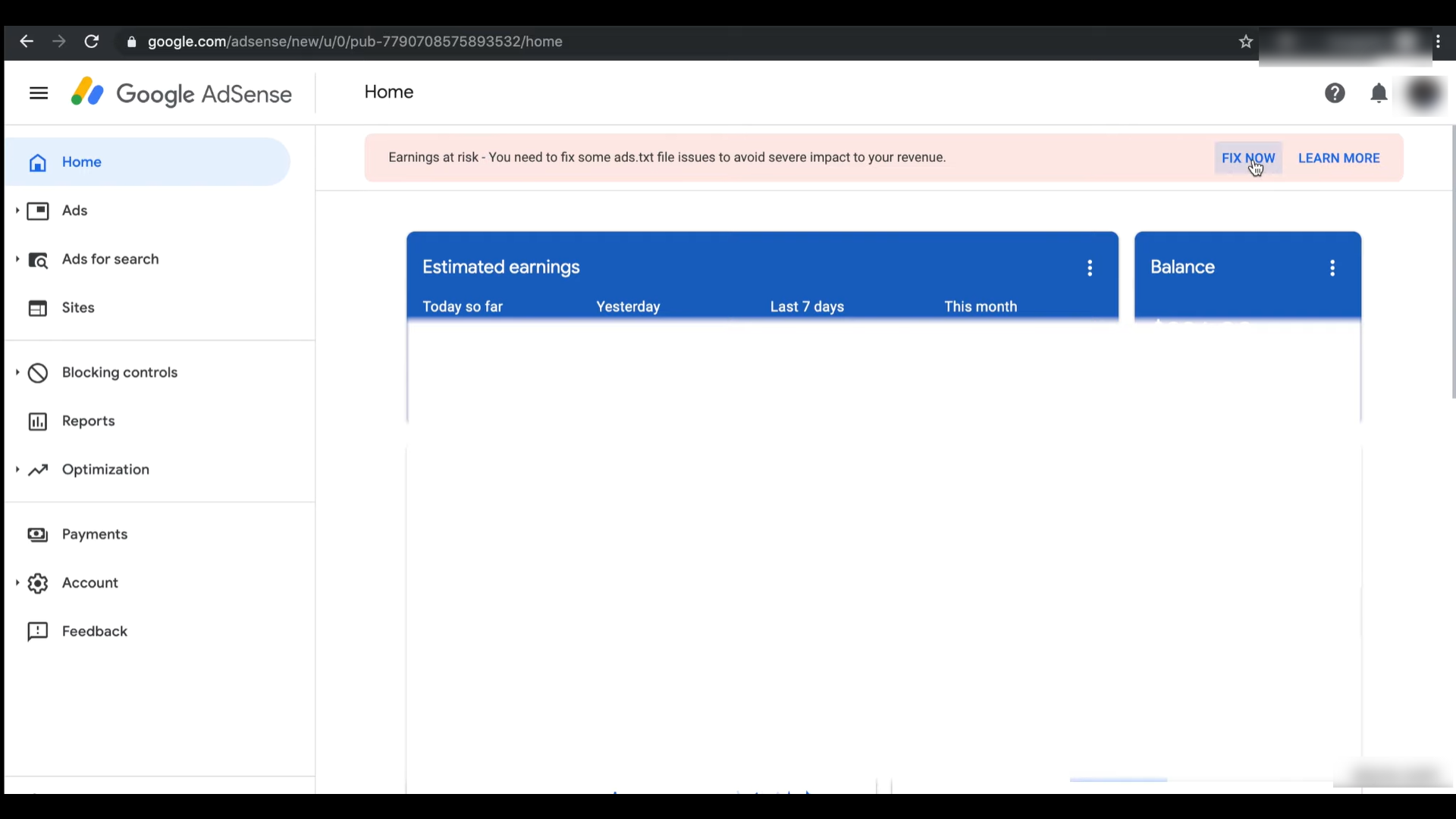Click the 'Yesterday' earnings label
Screen dimensions: 1456x819
(628, 306)
